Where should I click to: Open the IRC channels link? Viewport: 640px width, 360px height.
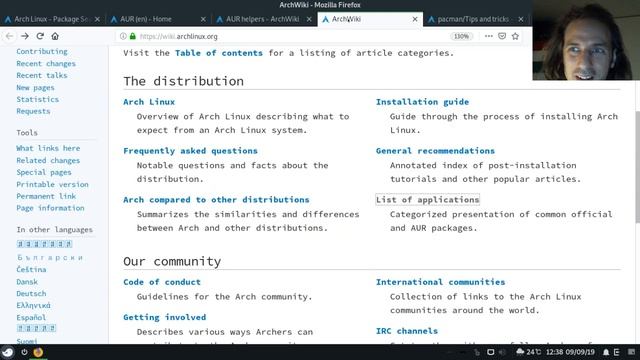click(x=407, y=331)
